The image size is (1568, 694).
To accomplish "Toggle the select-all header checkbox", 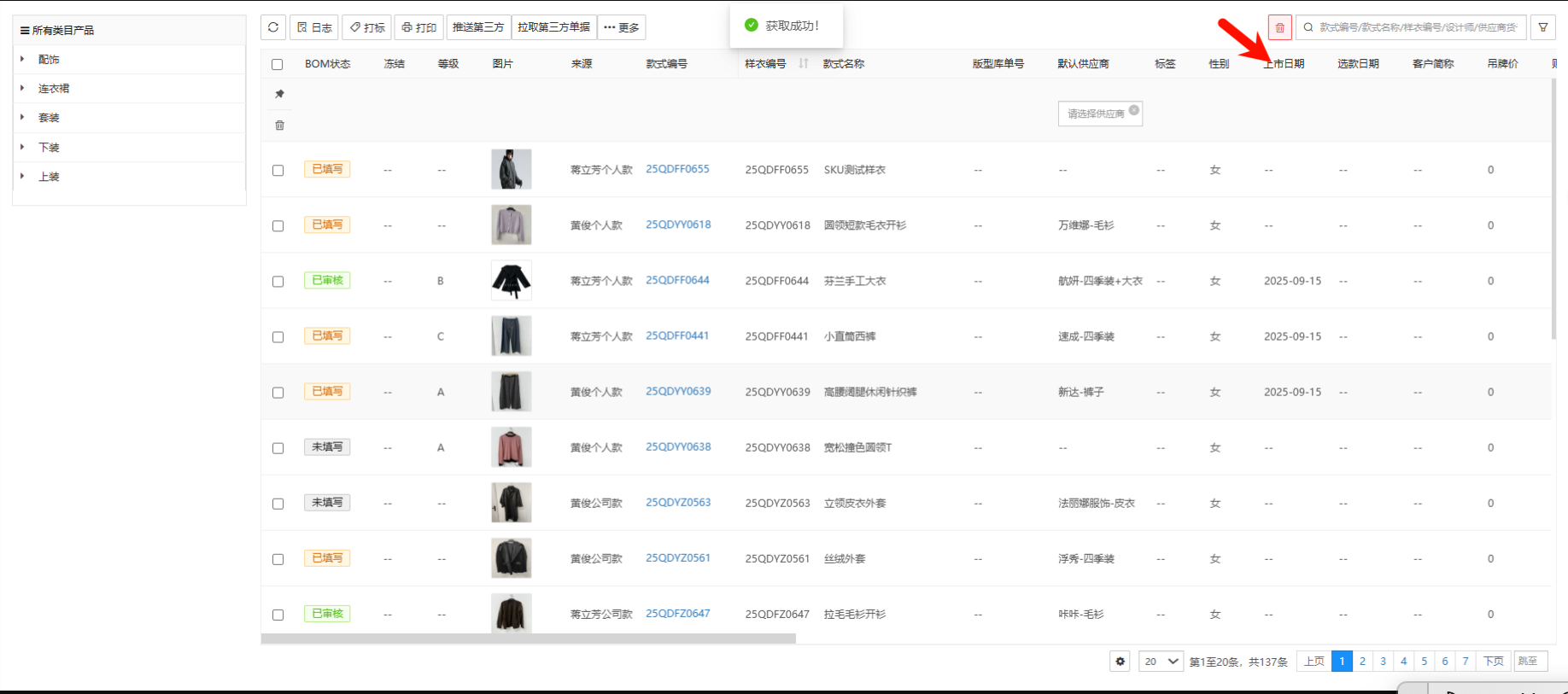I will point(277,64).
